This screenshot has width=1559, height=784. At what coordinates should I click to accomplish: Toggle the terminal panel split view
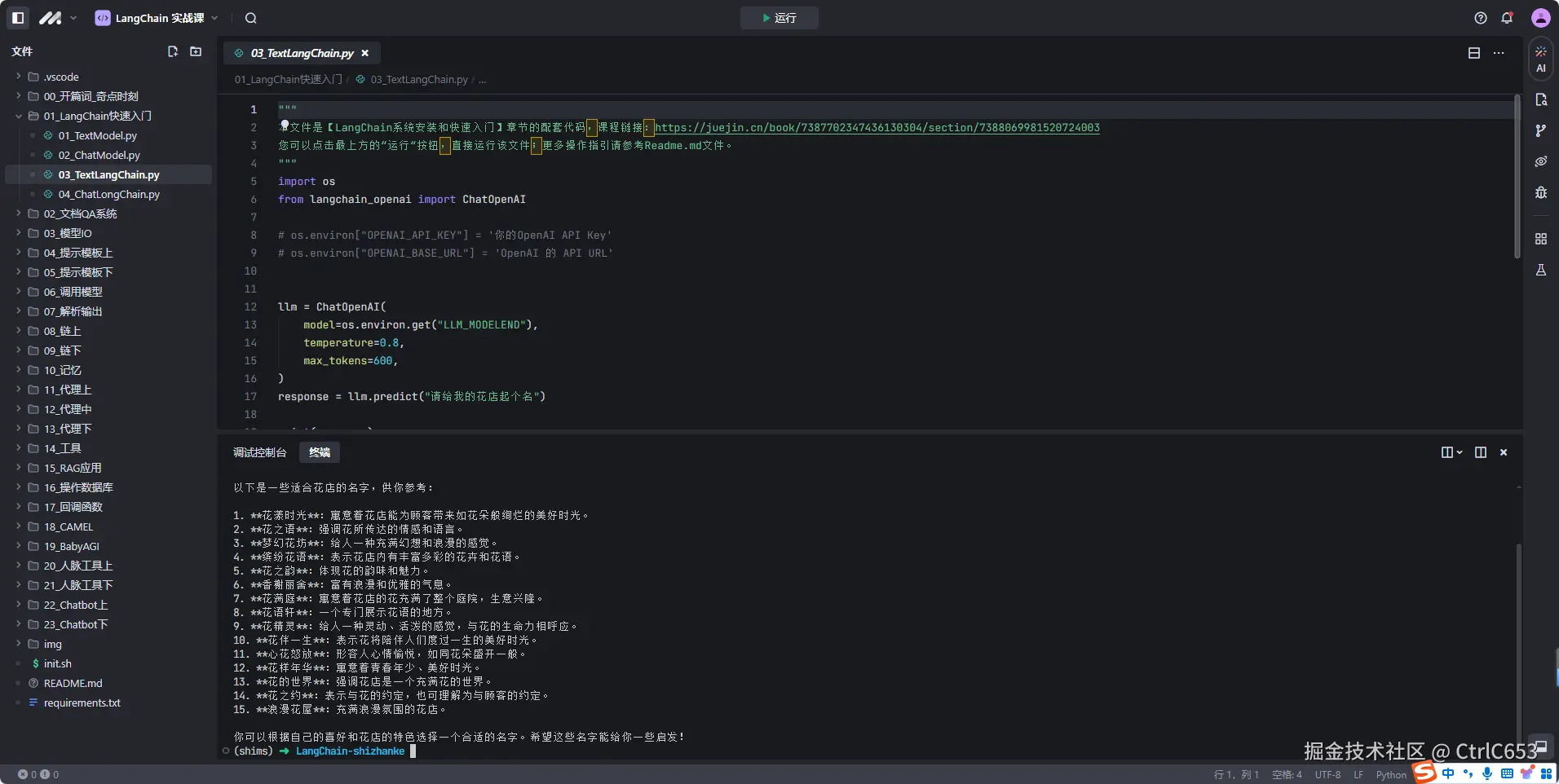tap(1480, 452)
